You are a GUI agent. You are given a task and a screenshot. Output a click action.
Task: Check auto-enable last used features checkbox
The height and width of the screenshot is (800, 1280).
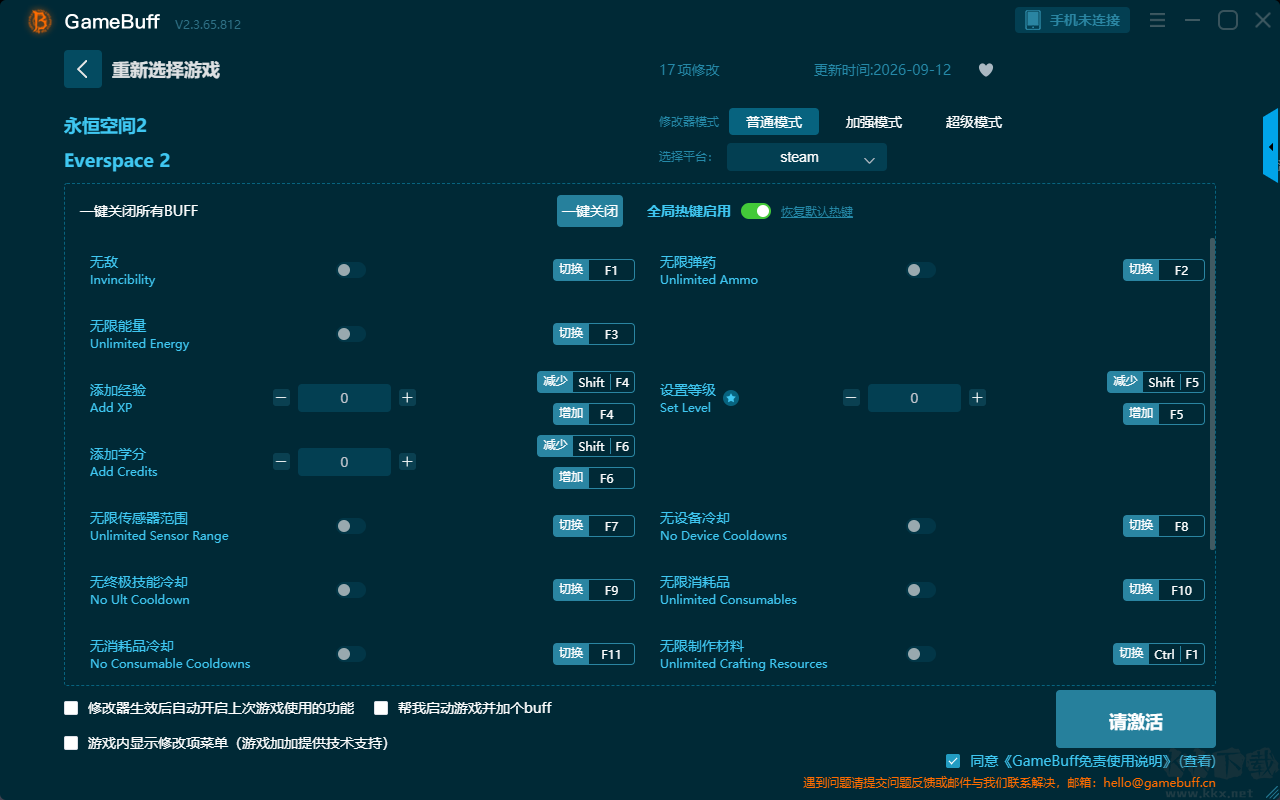(x=71, y=708)
